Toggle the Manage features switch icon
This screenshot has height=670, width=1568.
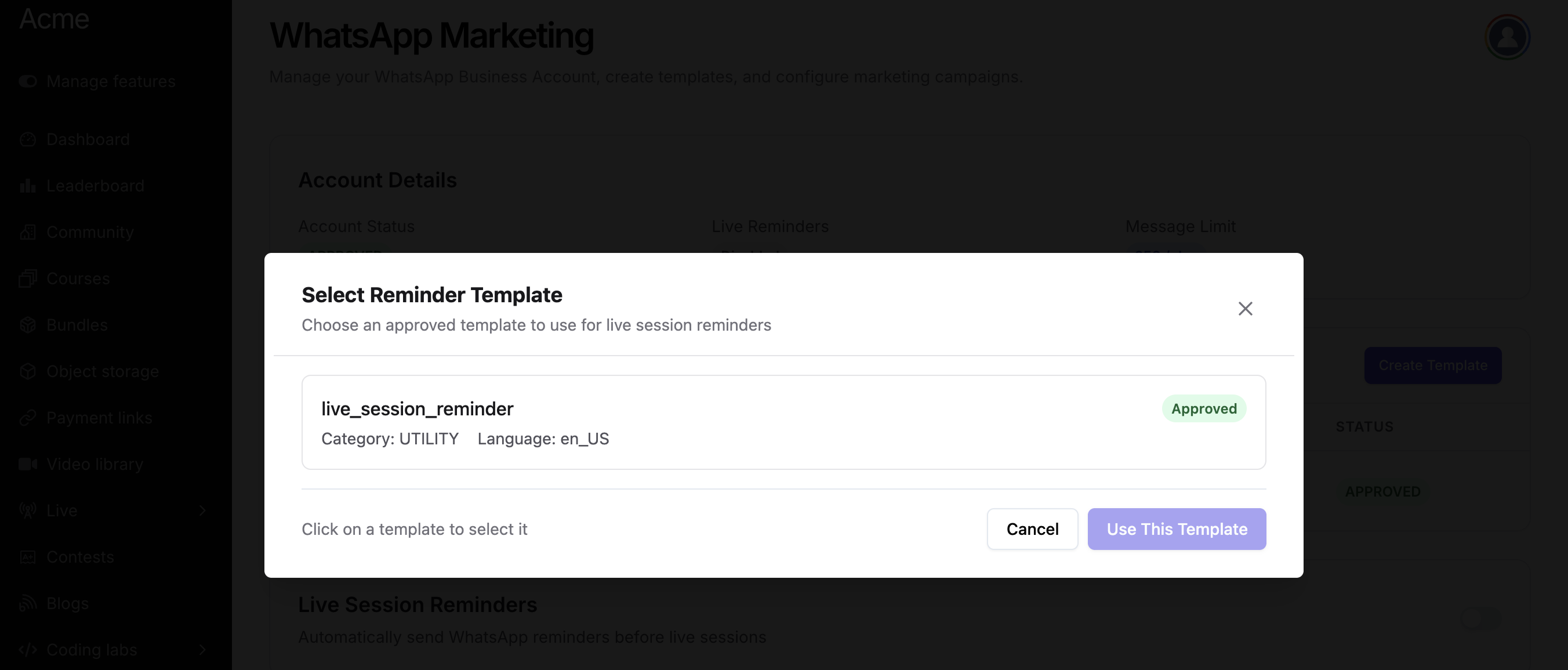(x=28, y=81)
